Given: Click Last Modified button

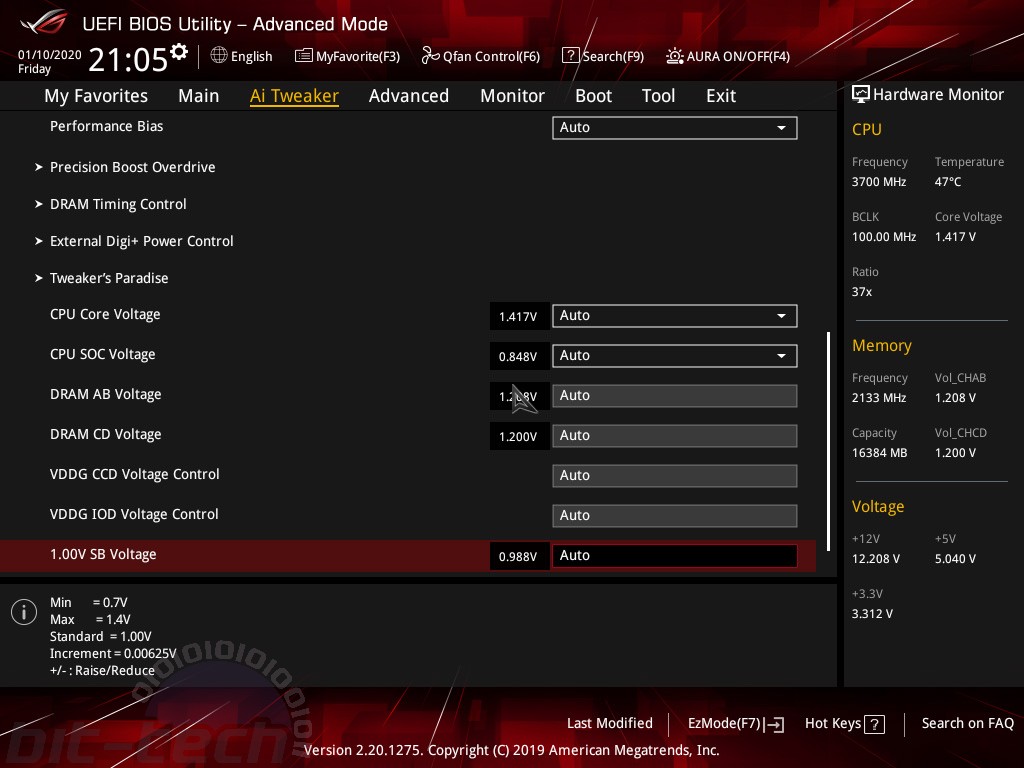Looking at the screenshot, I should tap(610, 724).
